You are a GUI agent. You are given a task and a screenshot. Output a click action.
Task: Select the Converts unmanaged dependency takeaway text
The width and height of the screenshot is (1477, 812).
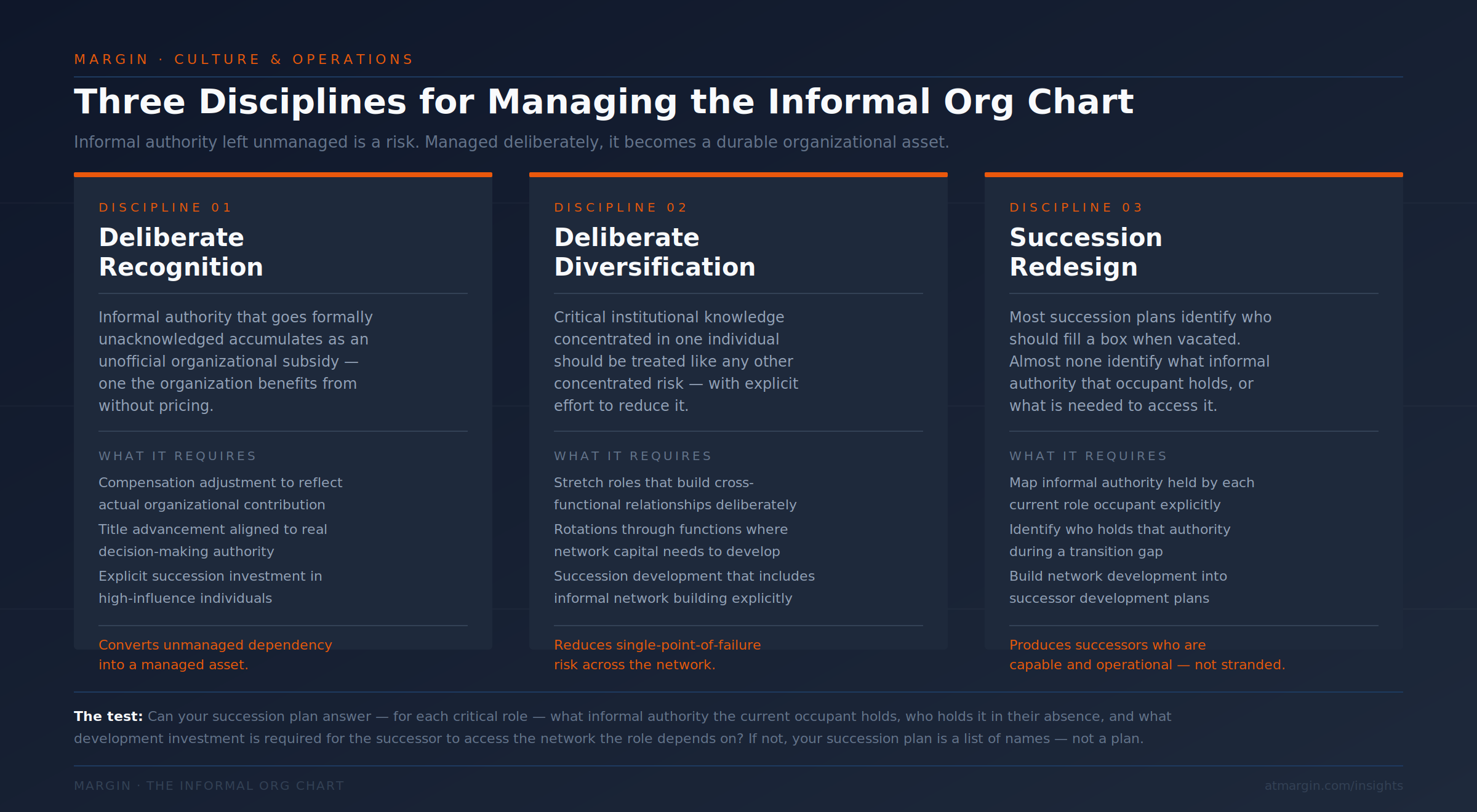pyautogui.click(x=215, y=654)
